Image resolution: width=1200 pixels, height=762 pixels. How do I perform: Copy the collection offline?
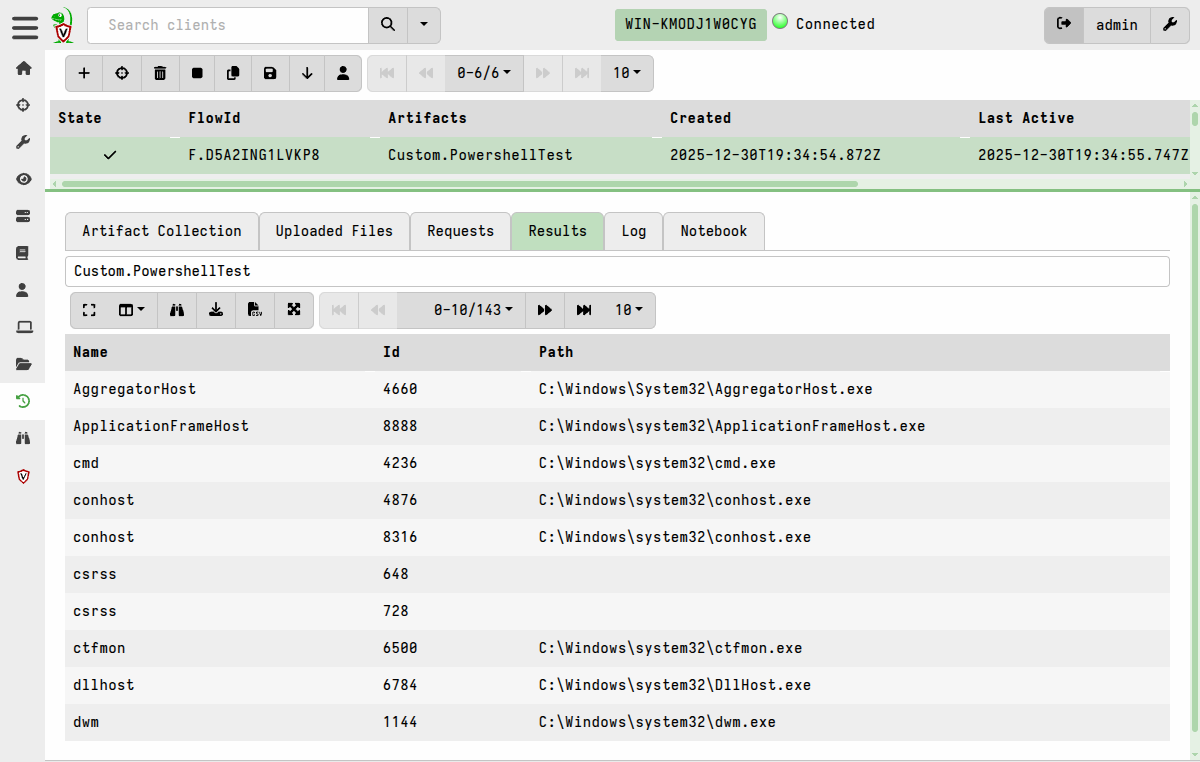[234, 73]
